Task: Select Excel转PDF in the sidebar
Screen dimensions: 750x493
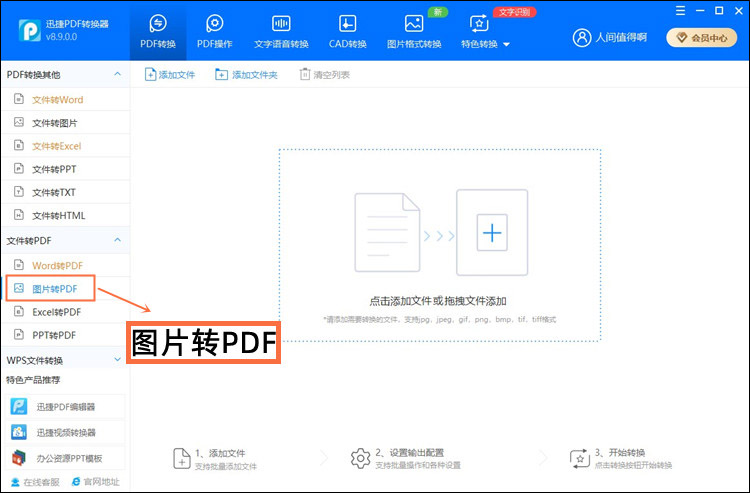Action: click(x=66, y=312)
